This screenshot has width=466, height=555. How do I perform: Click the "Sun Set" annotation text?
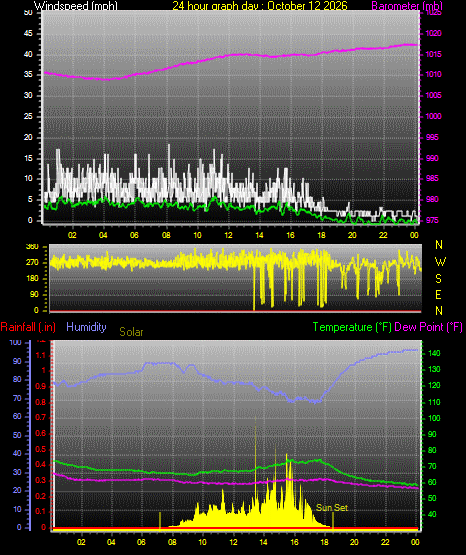point(332,508)
